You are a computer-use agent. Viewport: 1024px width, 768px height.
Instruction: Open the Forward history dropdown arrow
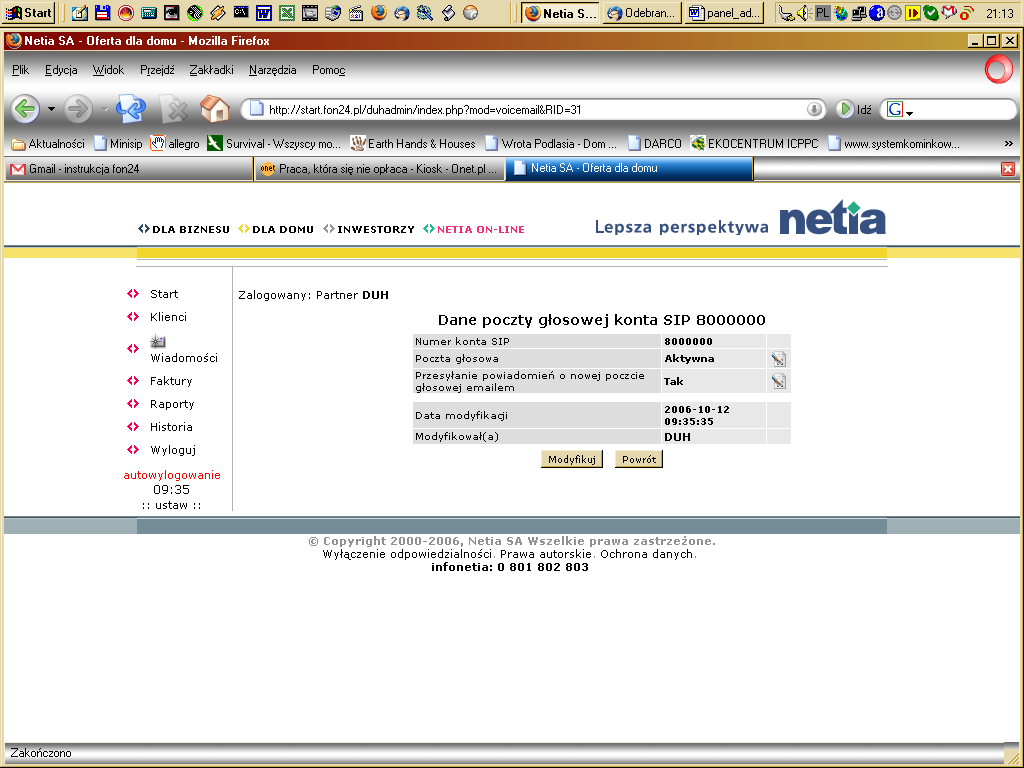105,109
